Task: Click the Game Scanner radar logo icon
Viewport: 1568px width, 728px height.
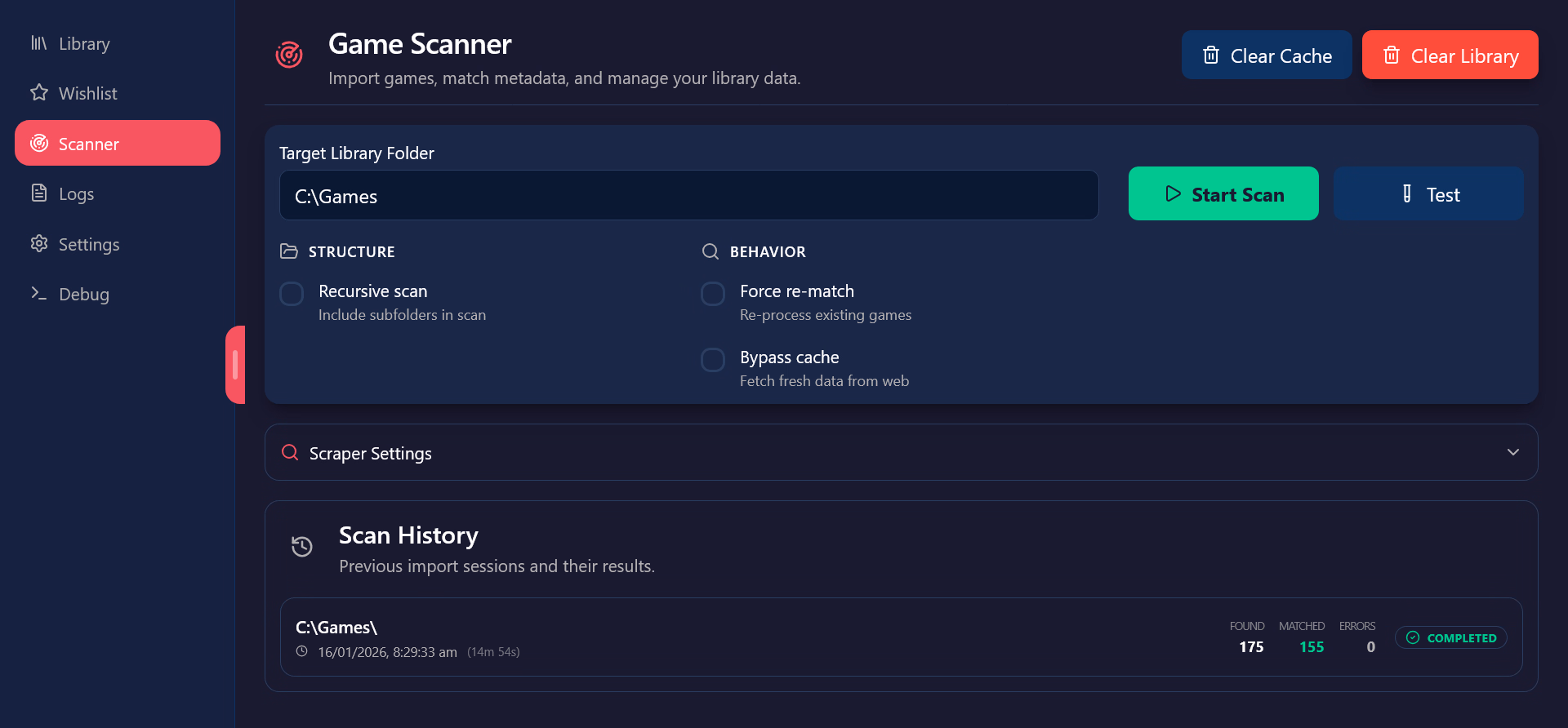Action: [289, 55]
